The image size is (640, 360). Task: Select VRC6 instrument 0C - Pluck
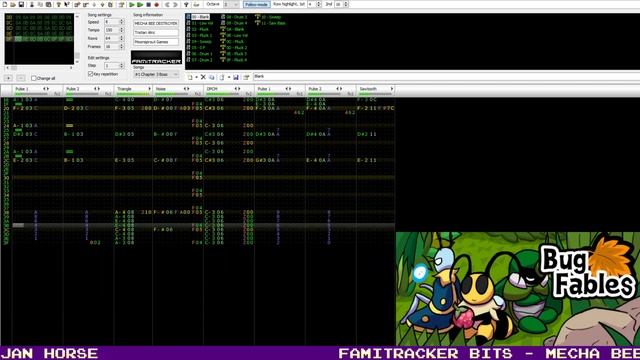coord(233,42)
